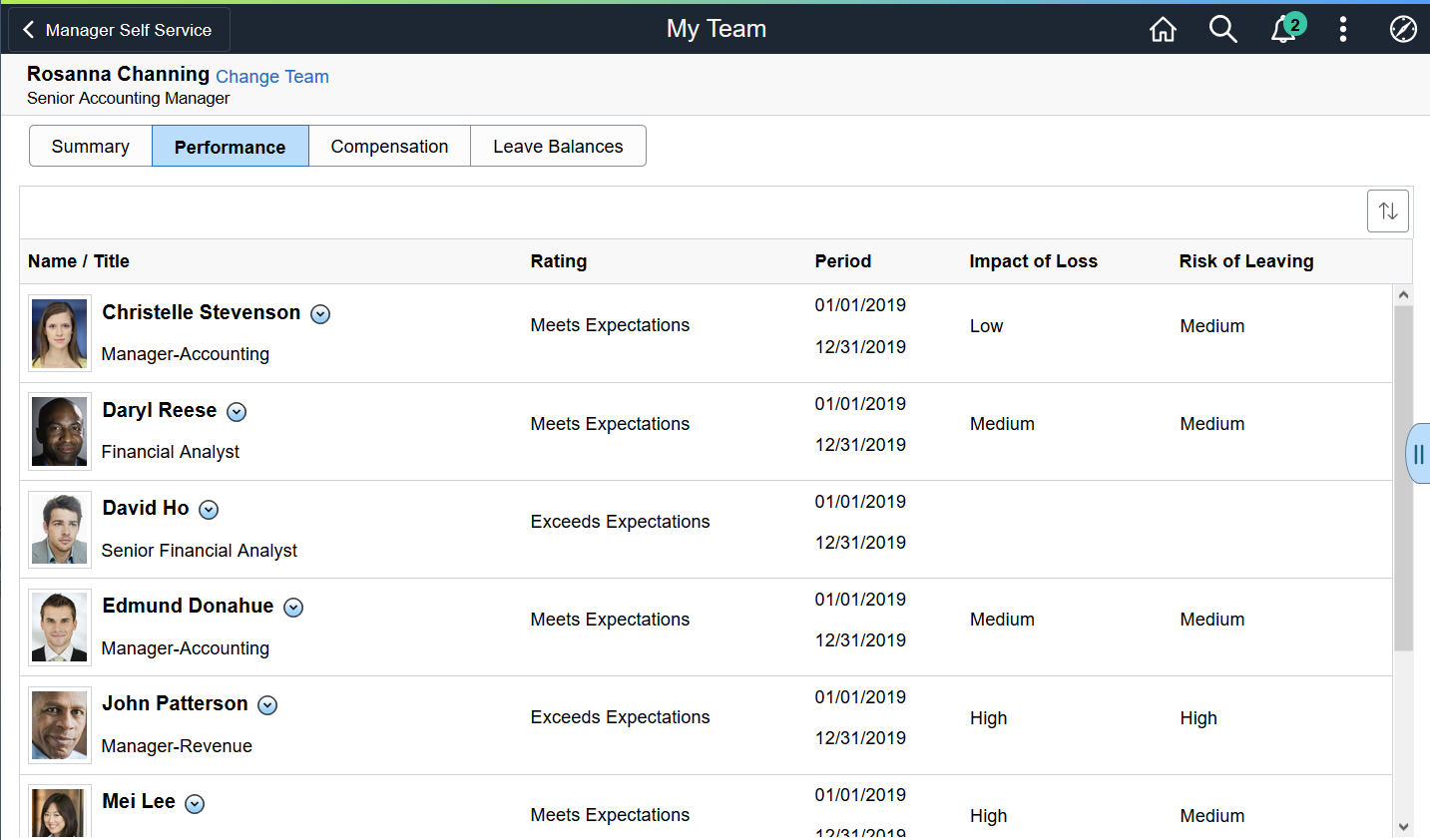The image size is (1430, 840).
Task: Click the Sort arrows icon above table
Action: point(1388,210)
